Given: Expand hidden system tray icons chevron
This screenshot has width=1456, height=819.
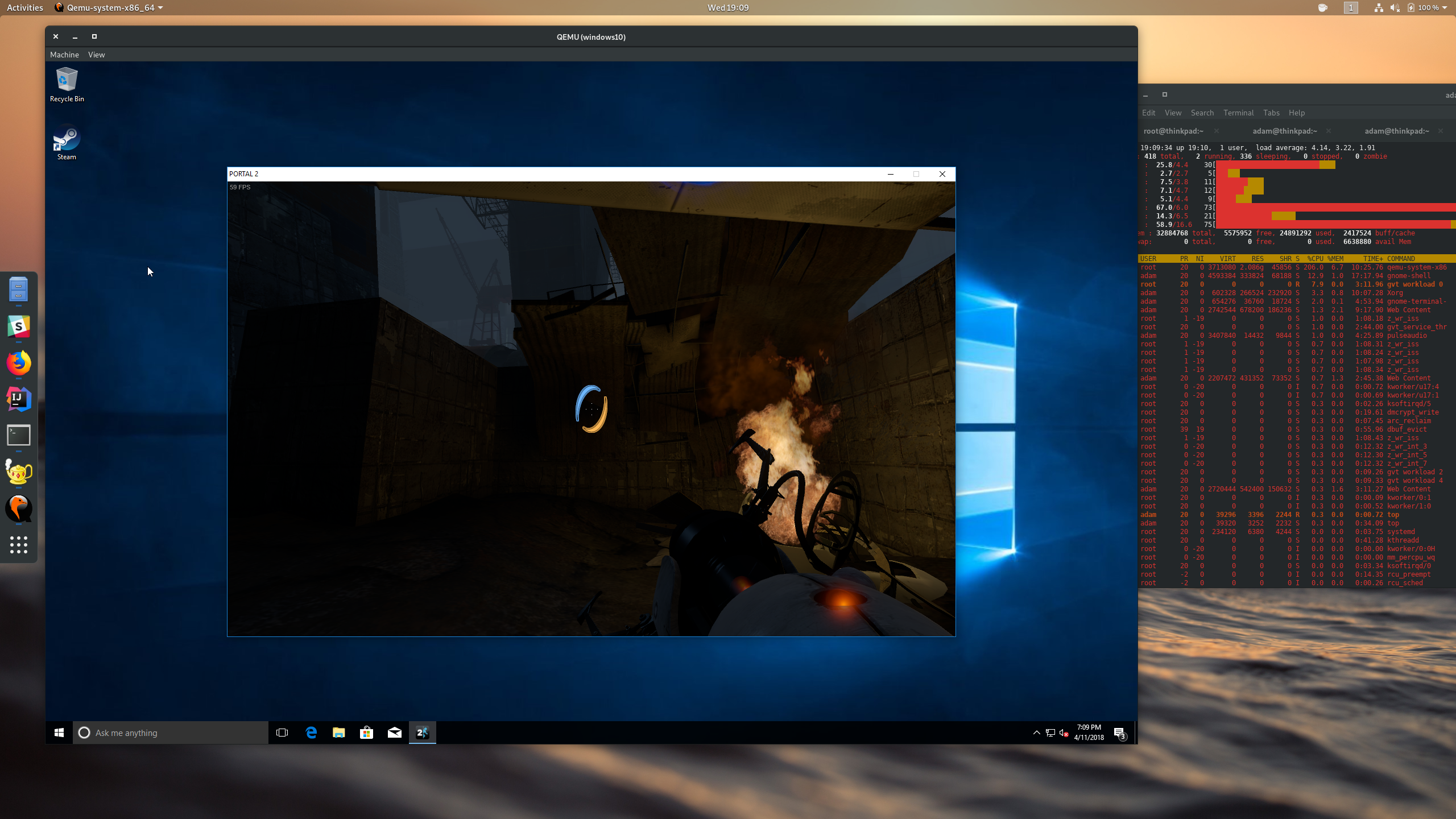Looking at the screenshot, I should (x=1036, y=733).
